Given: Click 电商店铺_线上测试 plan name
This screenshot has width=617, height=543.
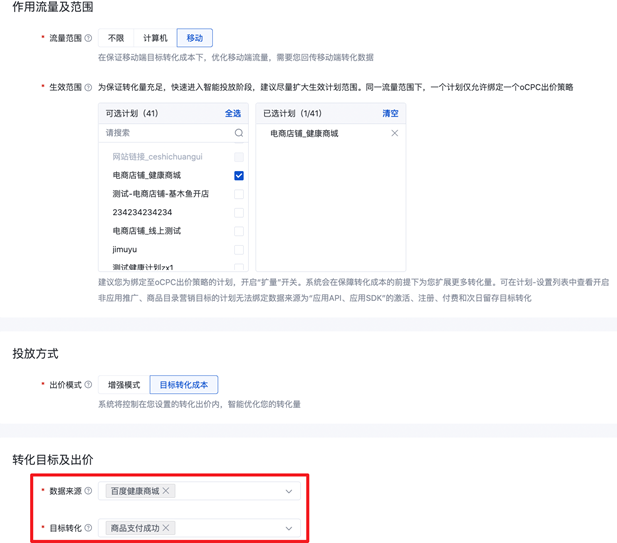Looking at the screenshot, I should point(147,231).
